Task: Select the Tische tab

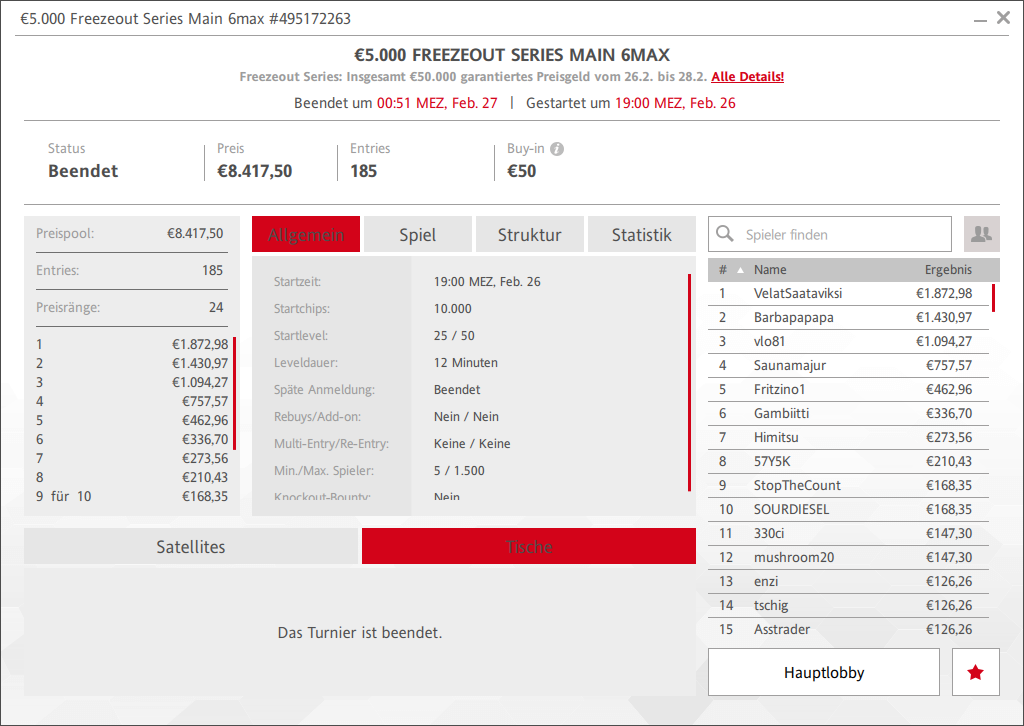Action: click(529, 546)
